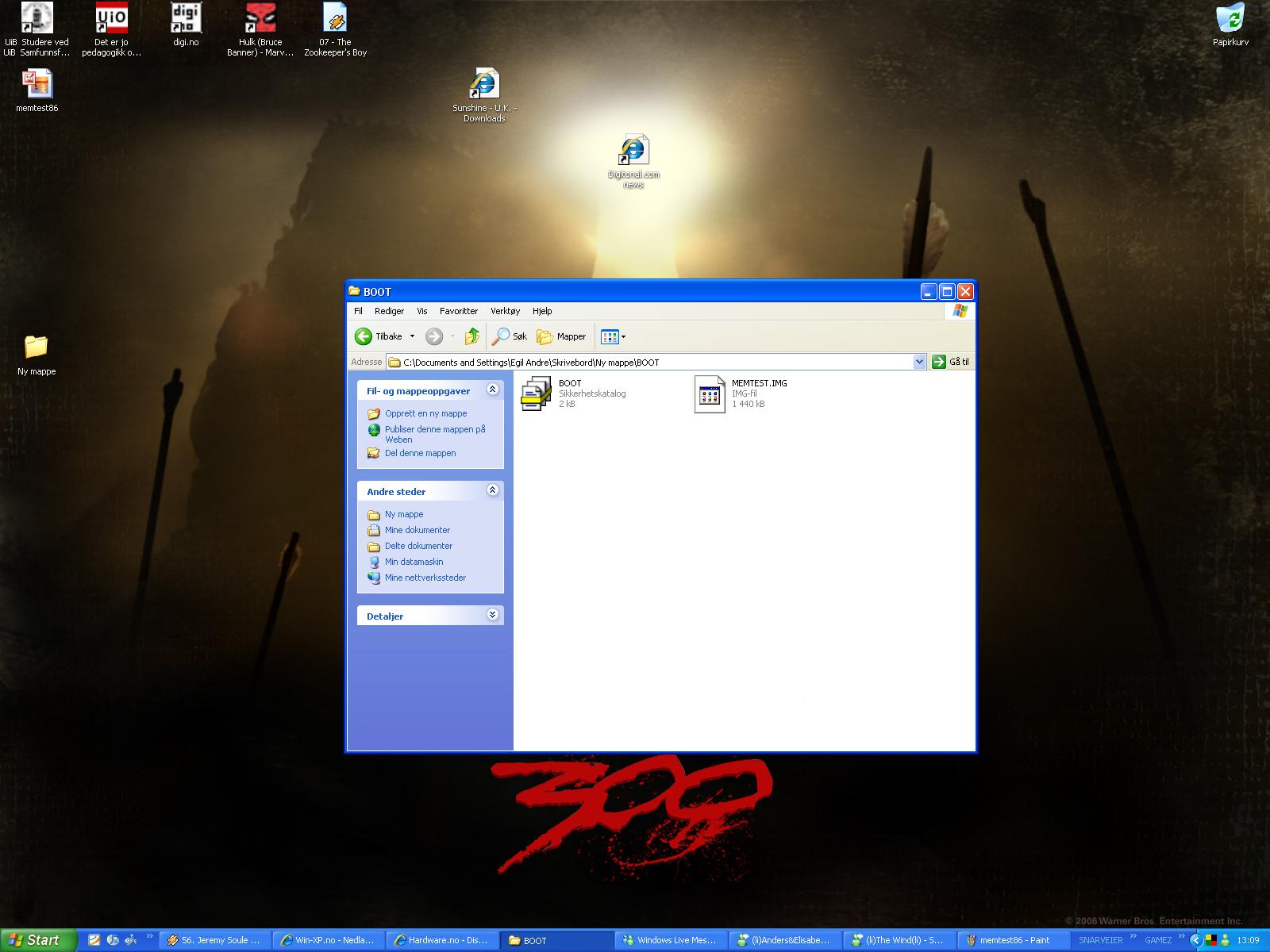Click the Tilbake back arrow icon
Screen dimensions: 1270x952
click(364, 336)
